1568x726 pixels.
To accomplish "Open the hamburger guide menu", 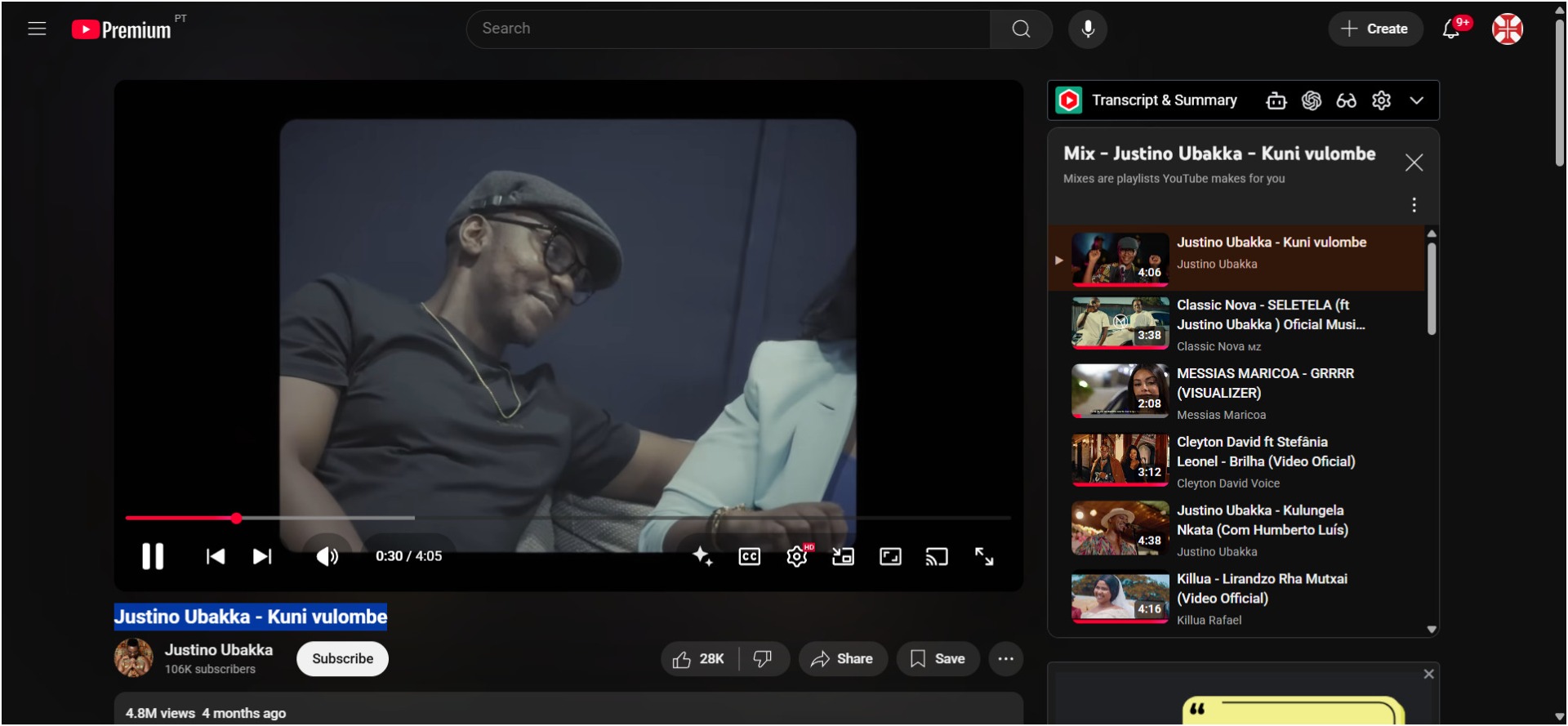I will point(37,29).
